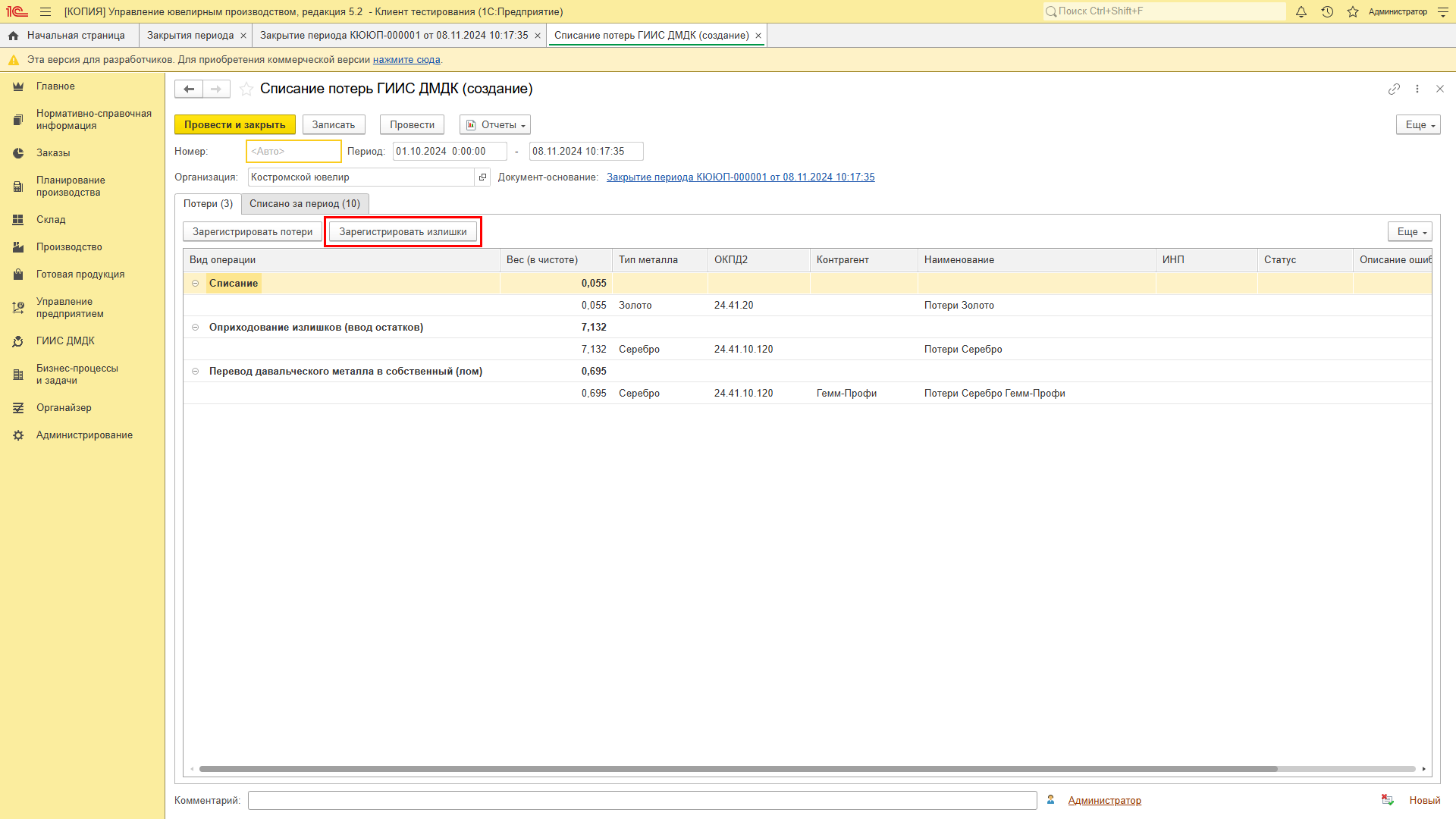
Task: Focus the search field Поиск Ctrl+Shift+F
Action: pos(1164,11)
